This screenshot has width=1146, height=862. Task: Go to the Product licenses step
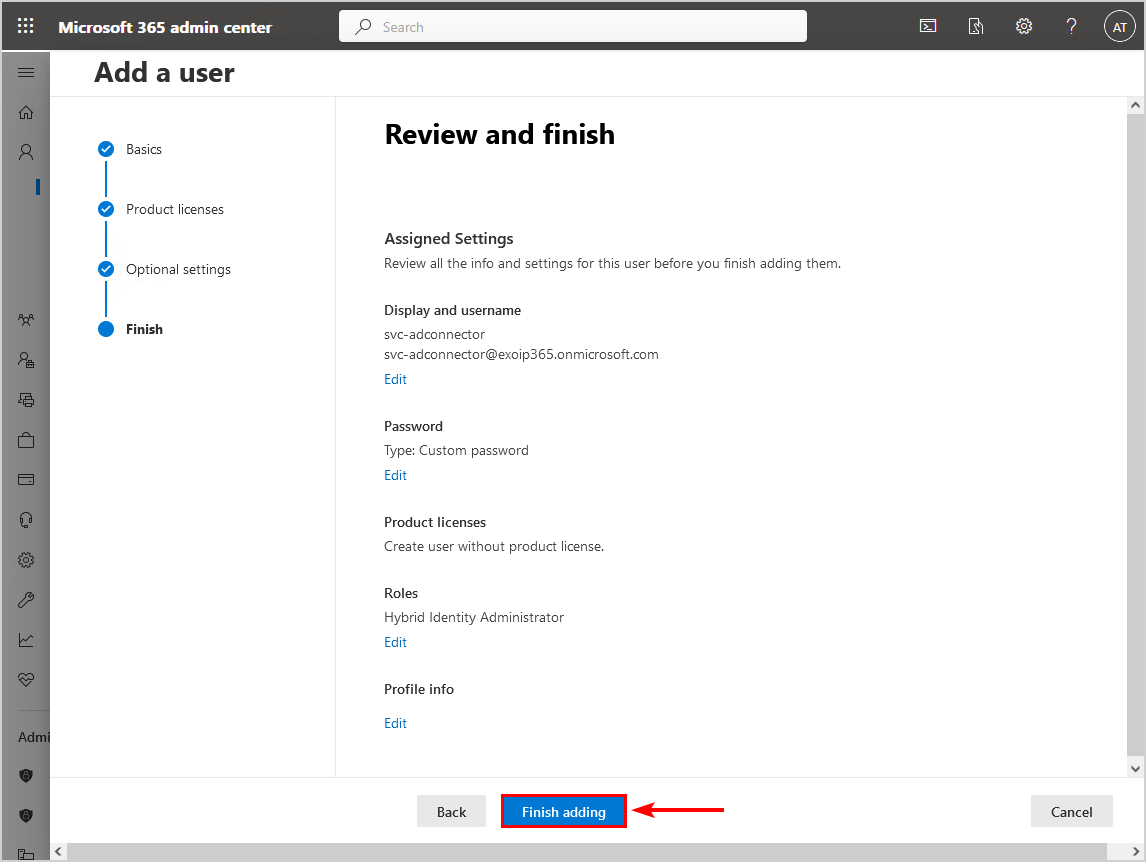point(174,209)
